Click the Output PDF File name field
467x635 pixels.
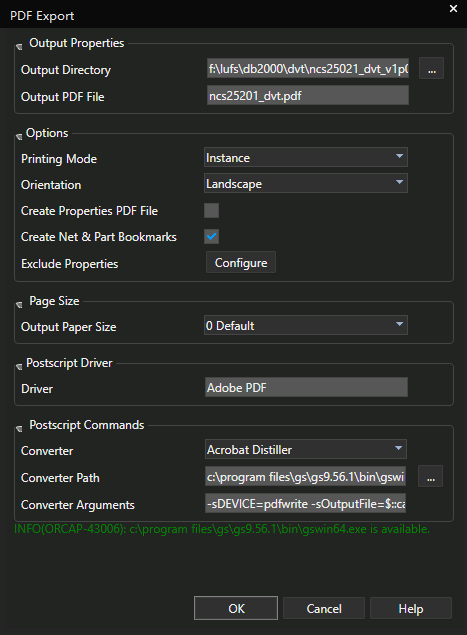tap(308, 96)
